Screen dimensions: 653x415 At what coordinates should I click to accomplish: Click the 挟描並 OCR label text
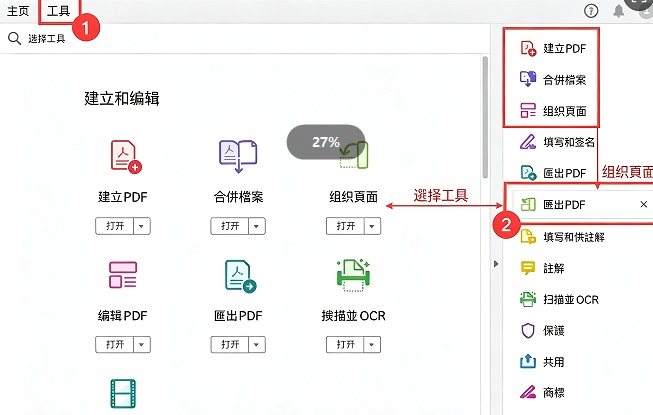[x=354, y=316]
